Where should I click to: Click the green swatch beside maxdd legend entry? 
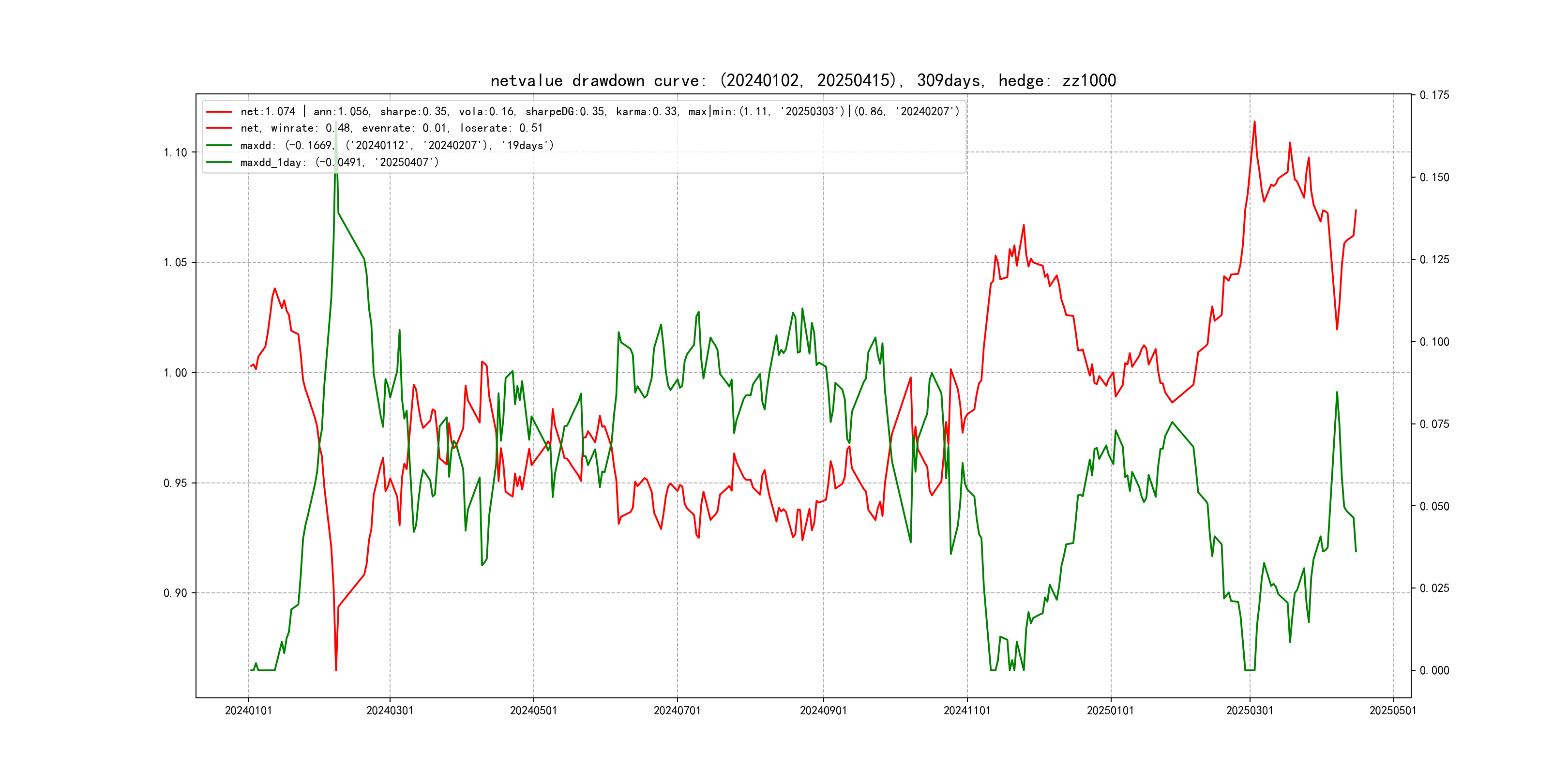[219, 146]
